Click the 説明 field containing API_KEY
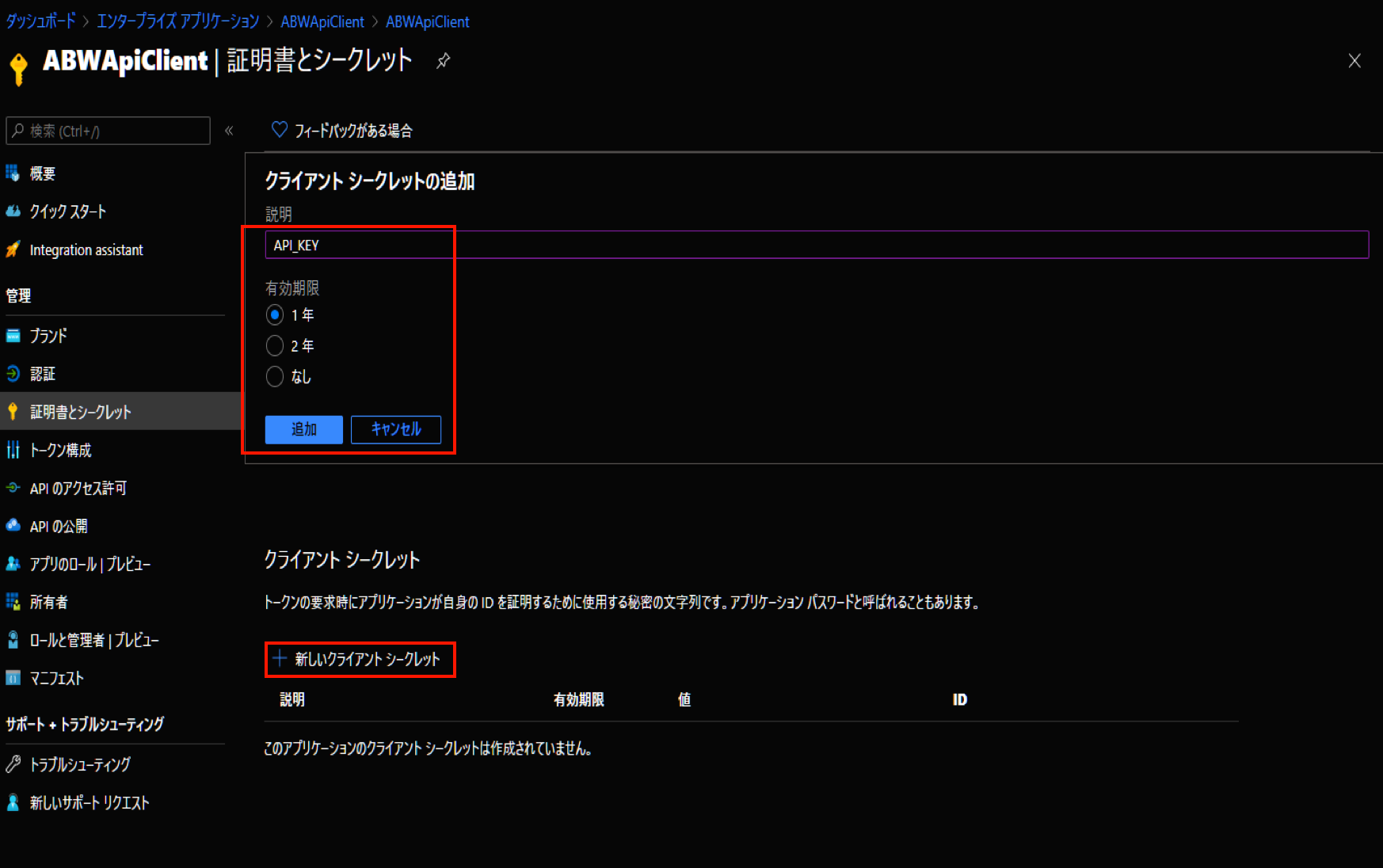Image resolution: width=1383 pixels, height=868 pixels. [817, 245]
